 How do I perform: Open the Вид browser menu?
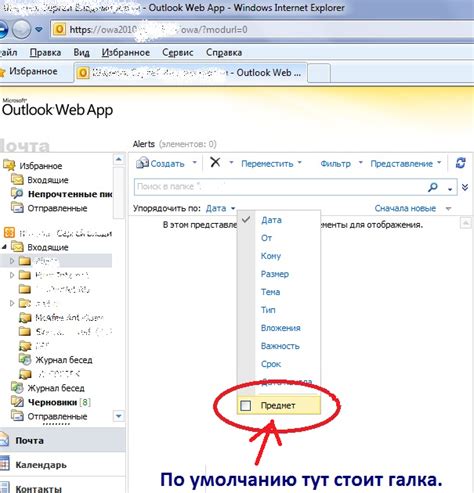pos(82,52)
